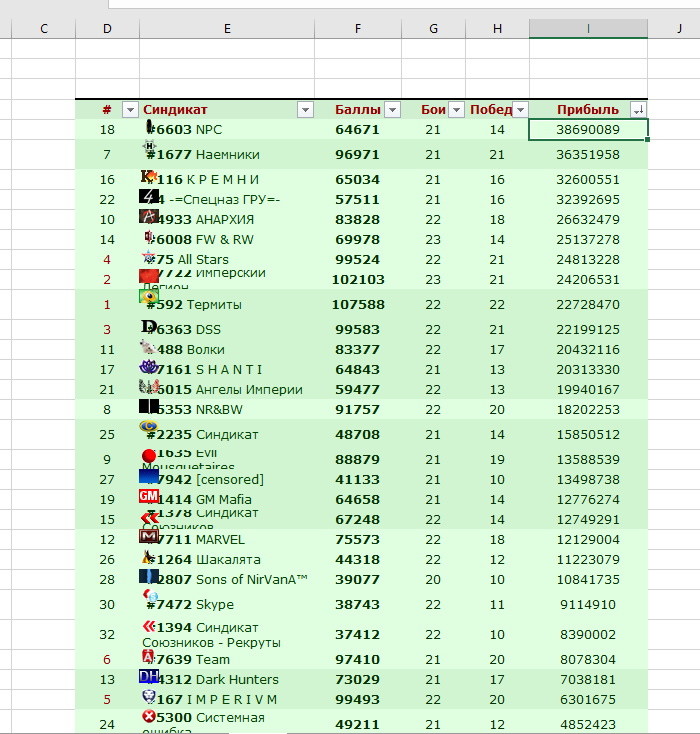Click the S H A N T I lotus icon
Viewport: 700px width, 734px height.
pyautogui.click(x=149, y=367)
